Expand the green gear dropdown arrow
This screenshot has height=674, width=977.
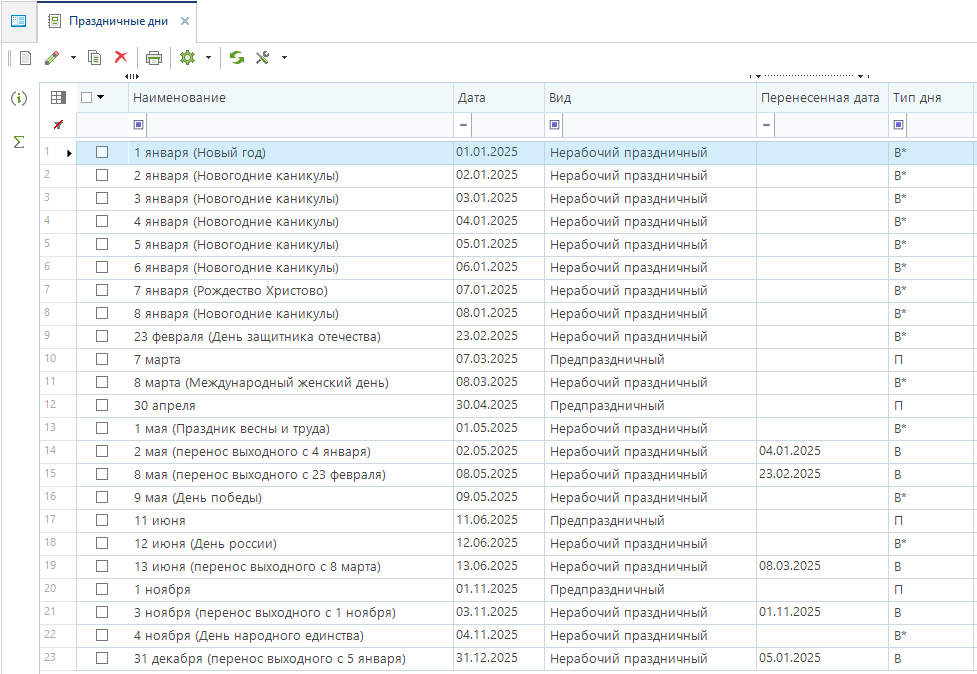[x=209, y=58]
